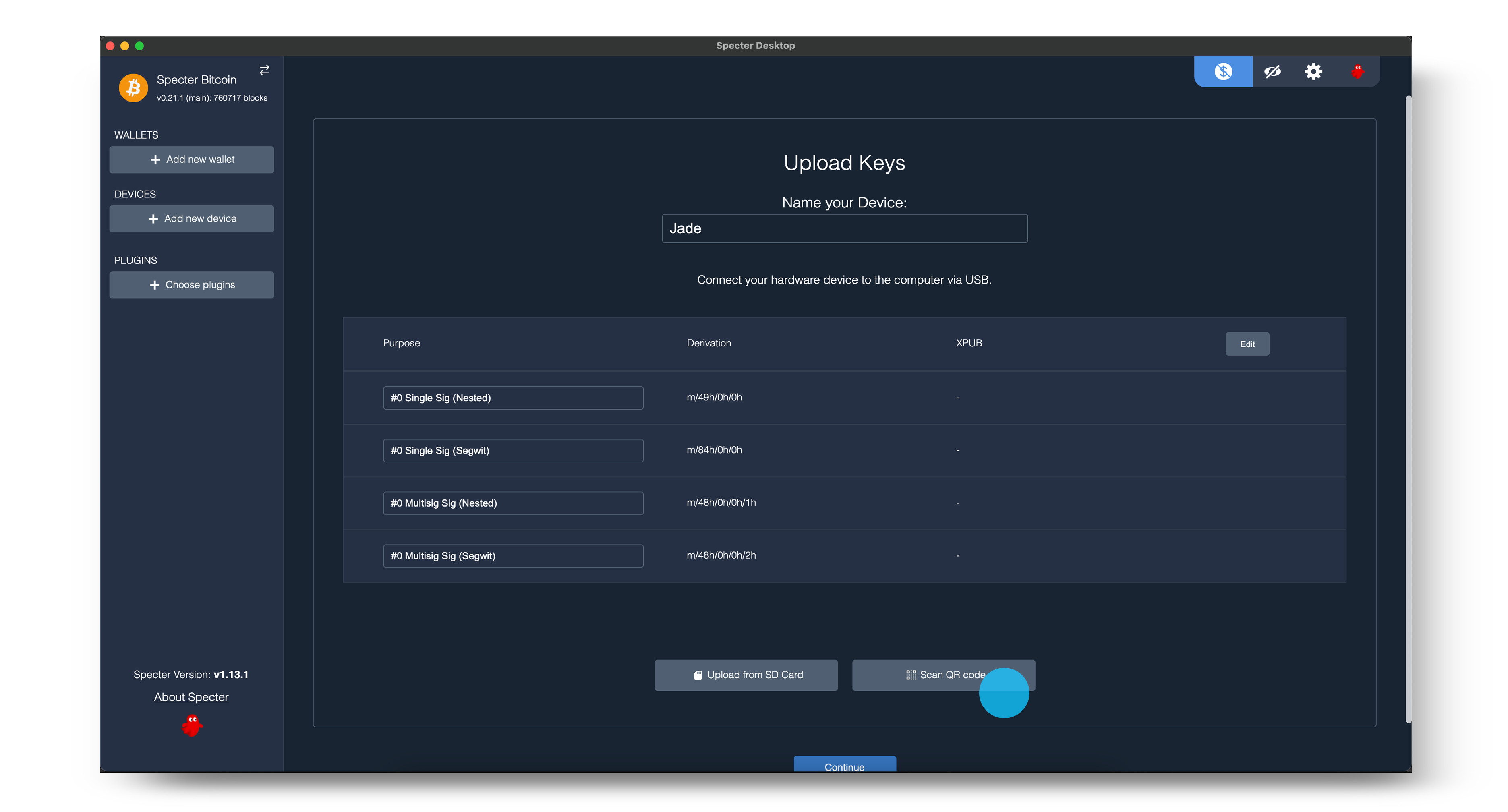Click the Specter Version v1.13.1 text
Viewport: 1508px width, 812px height.
click(191, 674)
